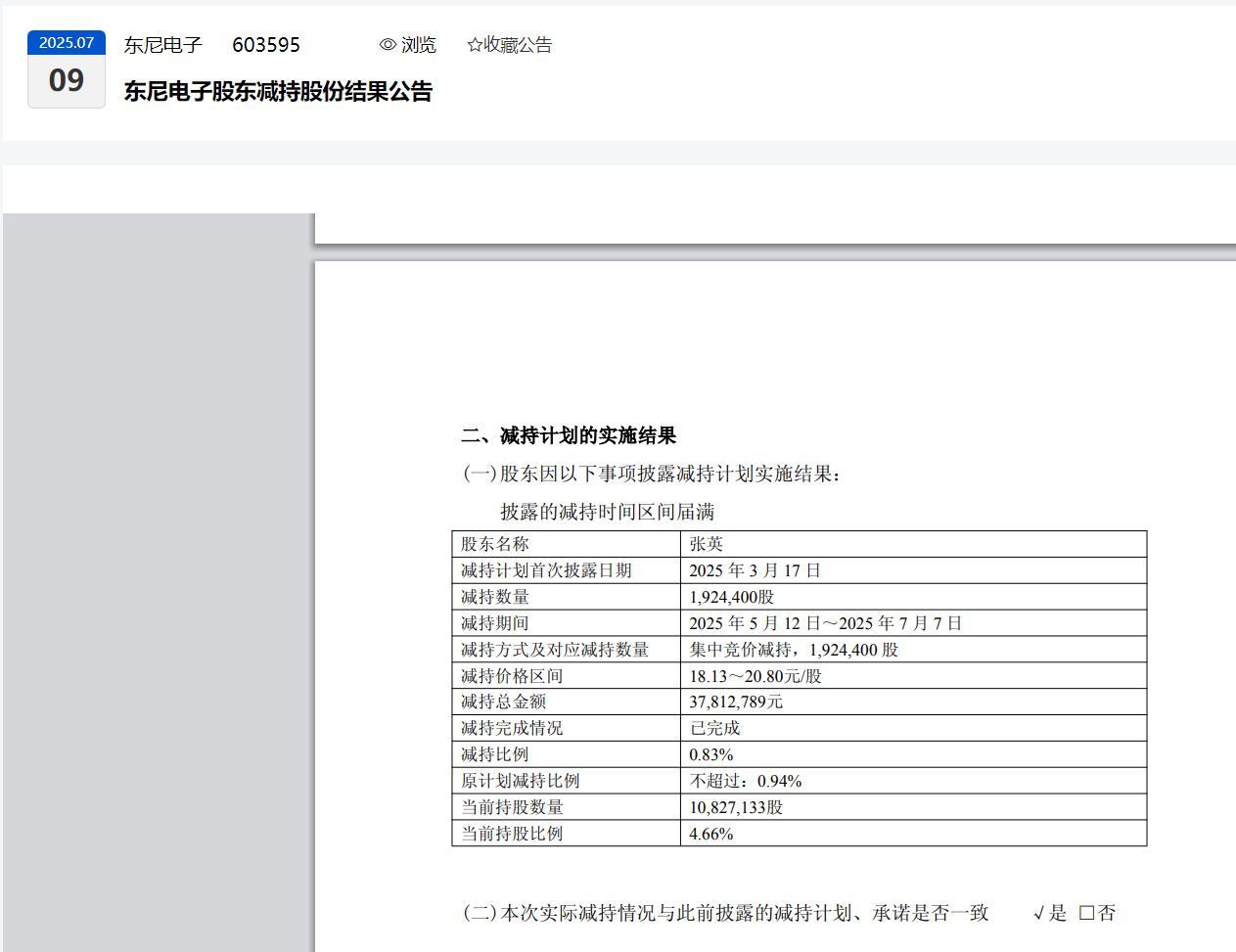Open the 东尼电子 company name link
This screenshot has width=1236, height=952.
tap(162, 45)
